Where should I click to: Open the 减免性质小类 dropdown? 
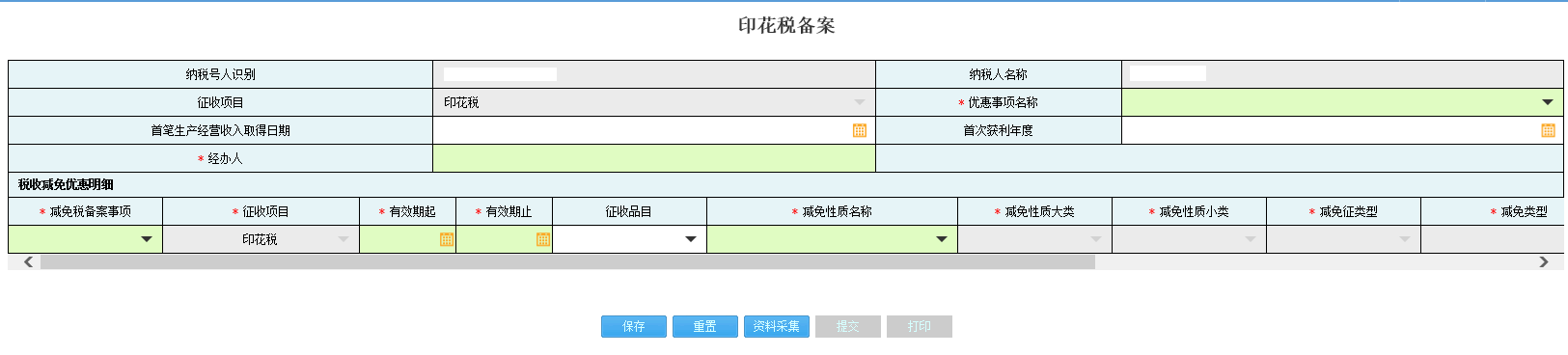pos(1251,239)
